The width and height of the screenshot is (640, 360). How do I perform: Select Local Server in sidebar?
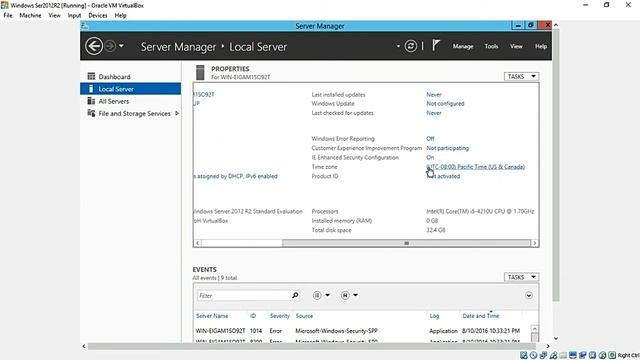pos(131,89)
